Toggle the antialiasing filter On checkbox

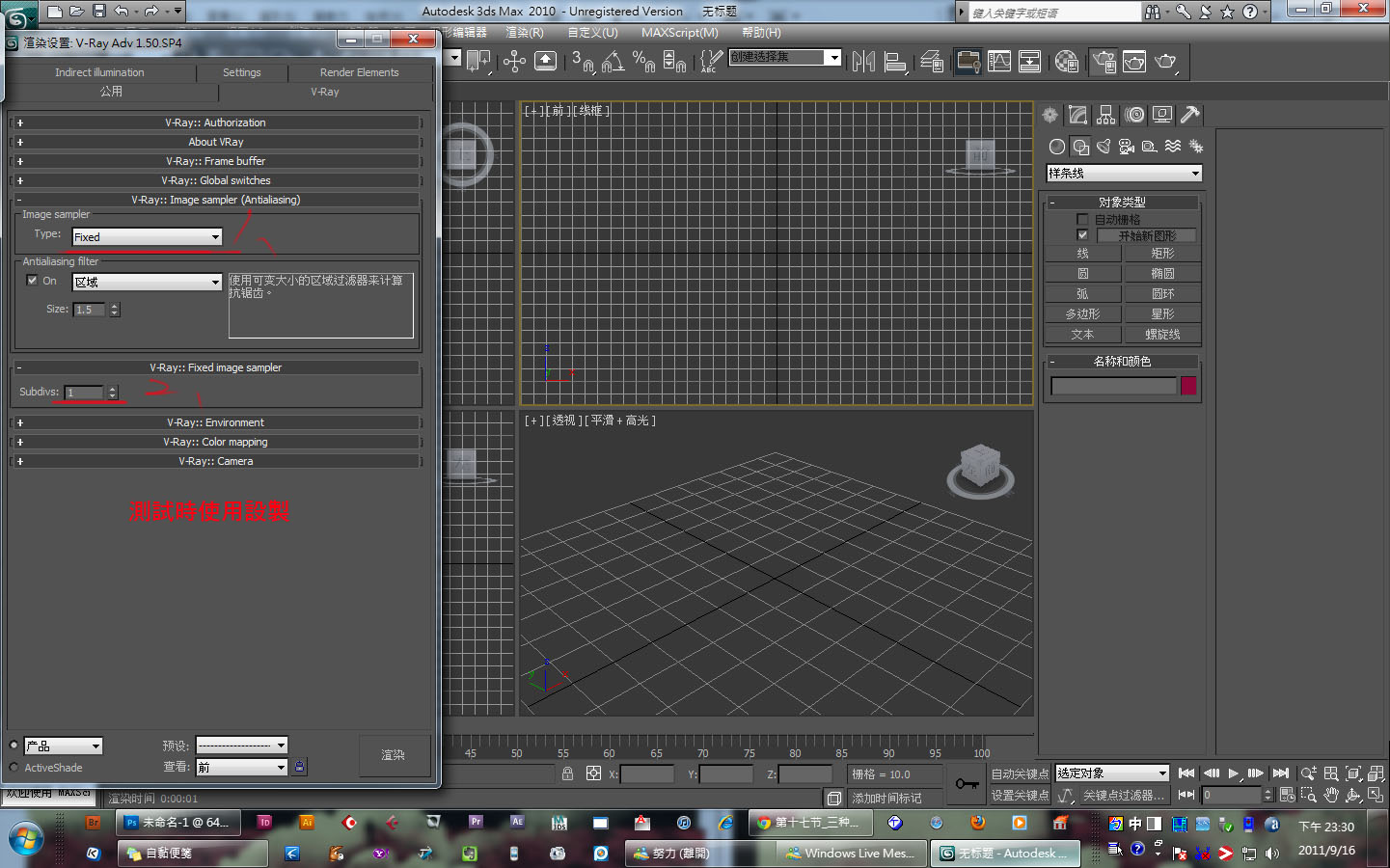(32, 281)
